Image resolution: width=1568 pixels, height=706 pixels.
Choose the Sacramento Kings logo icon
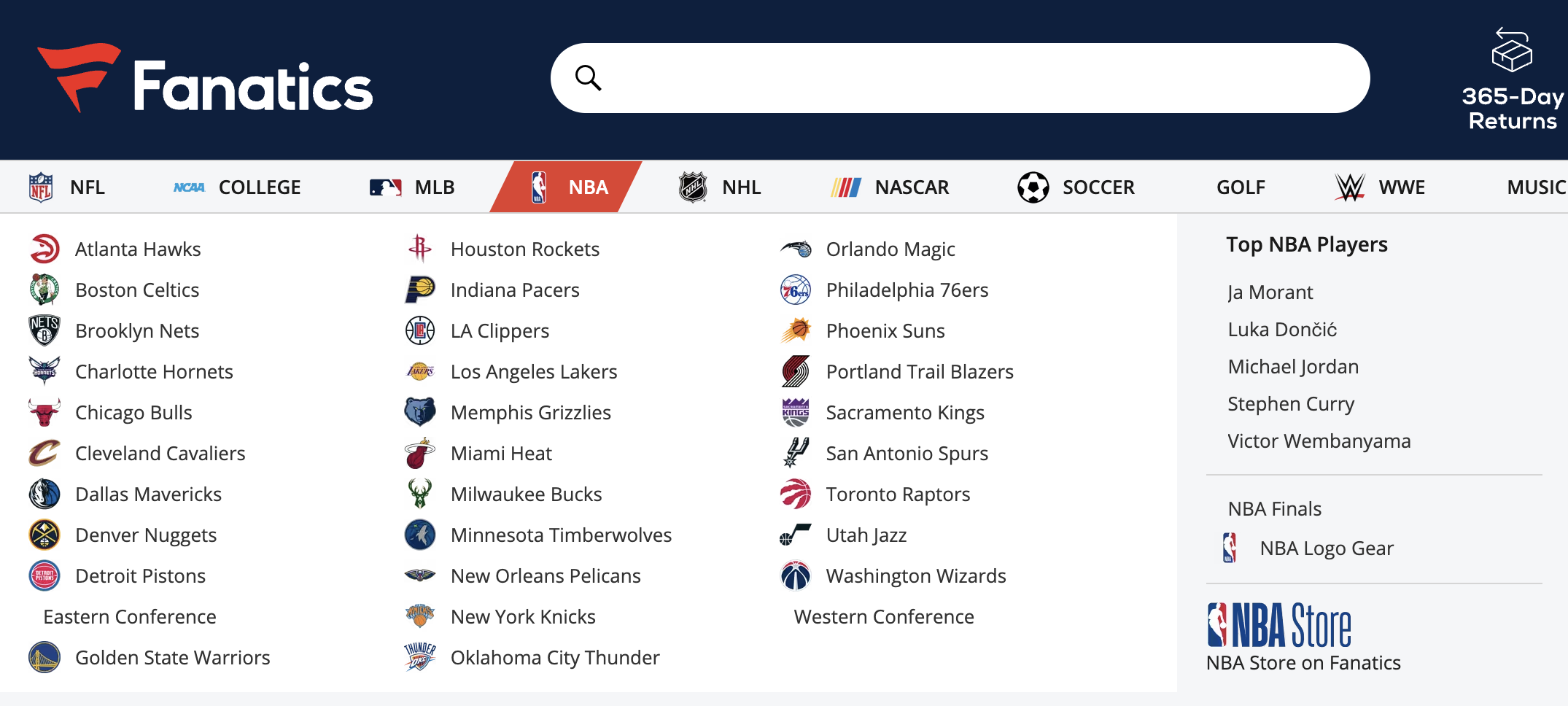point(796,412)
